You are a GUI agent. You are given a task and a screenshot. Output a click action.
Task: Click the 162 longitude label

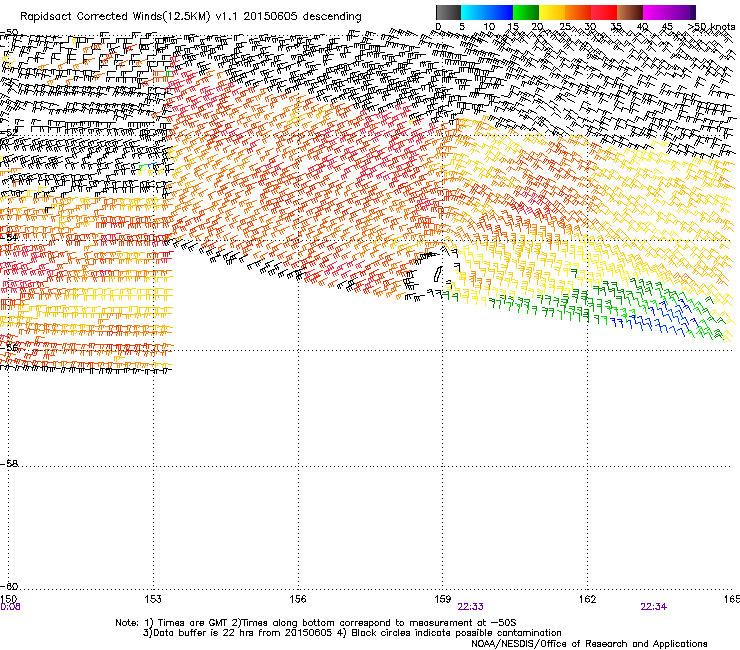[588, 599]
